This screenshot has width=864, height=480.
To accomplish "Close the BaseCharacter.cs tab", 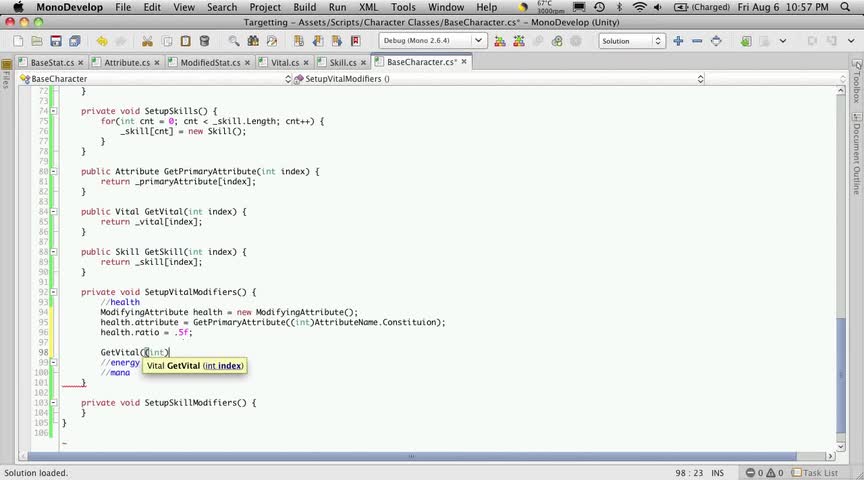I will point(464,62).
